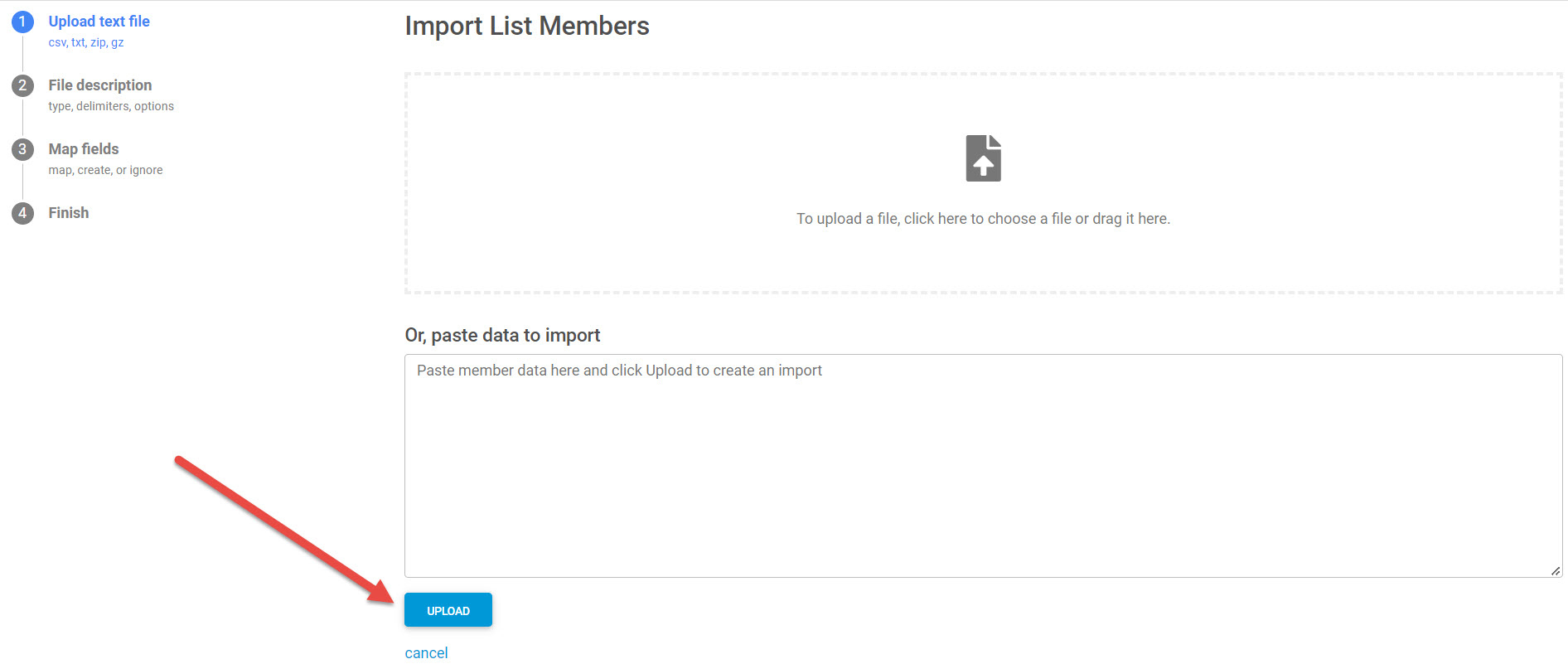The image size is (1568, 664).
Task: Click 'type, delimiters, options' subtitle
Action: coord(111,106)
